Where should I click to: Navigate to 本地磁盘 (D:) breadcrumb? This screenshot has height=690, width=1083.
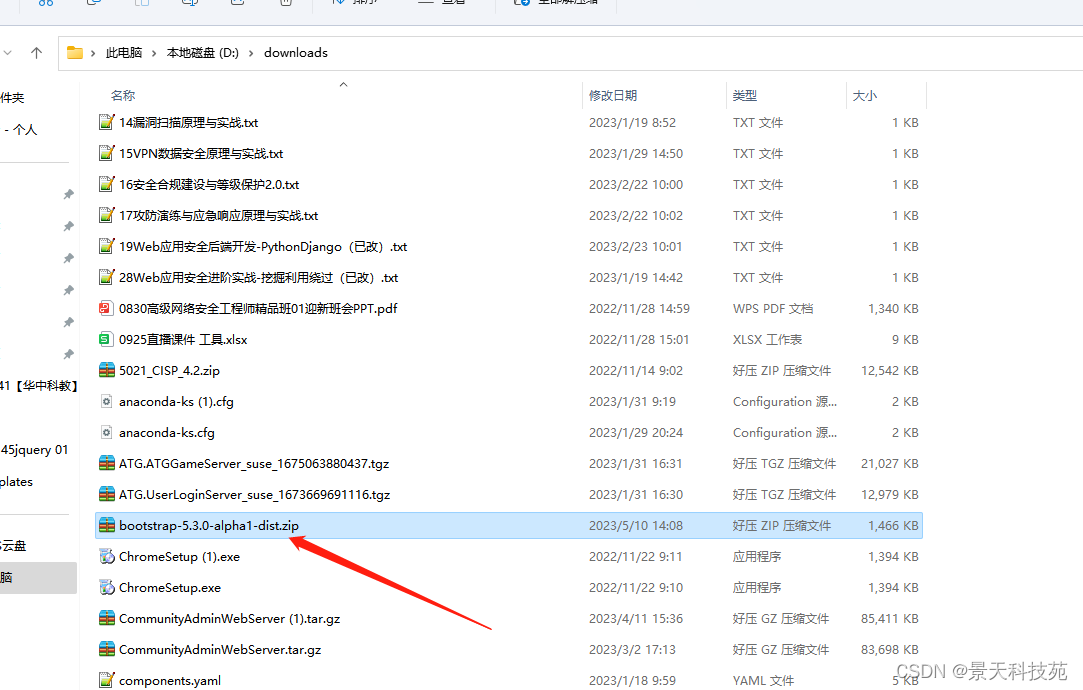coord(202,52)
